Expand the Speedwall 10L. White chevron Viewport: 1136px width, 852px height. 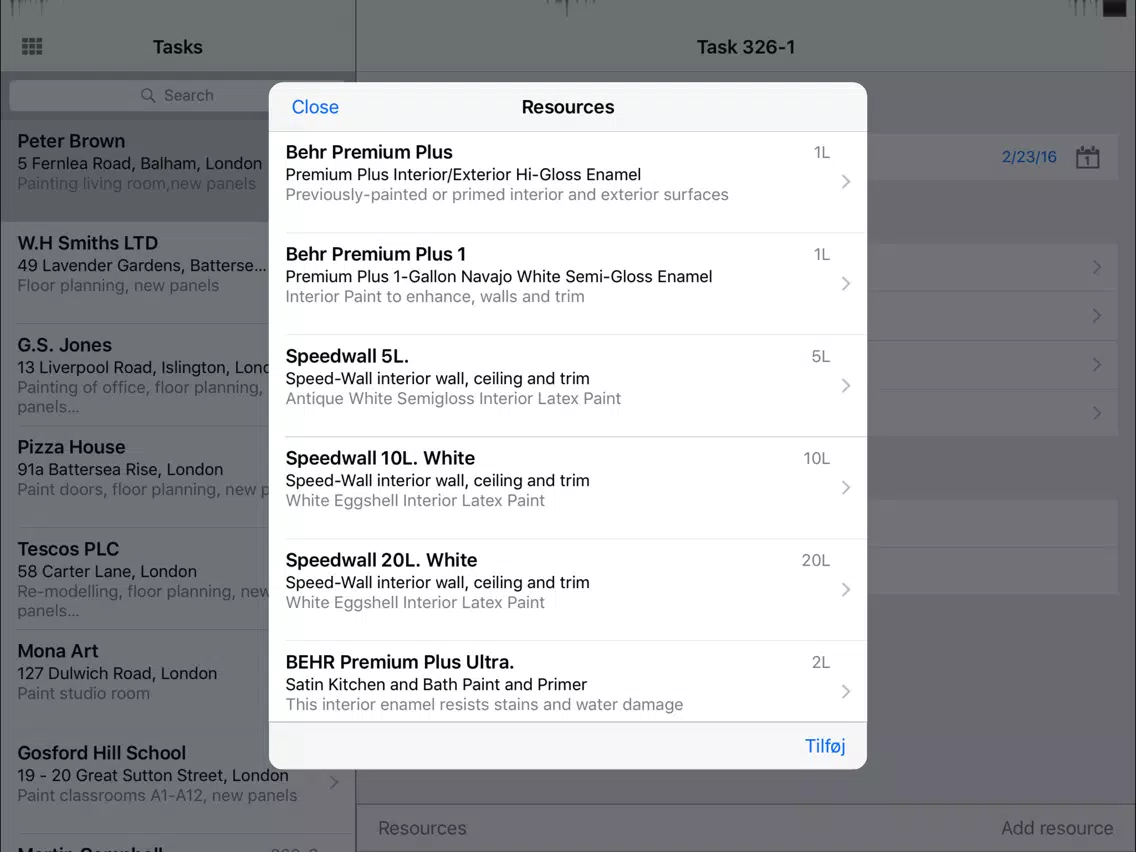845,488
